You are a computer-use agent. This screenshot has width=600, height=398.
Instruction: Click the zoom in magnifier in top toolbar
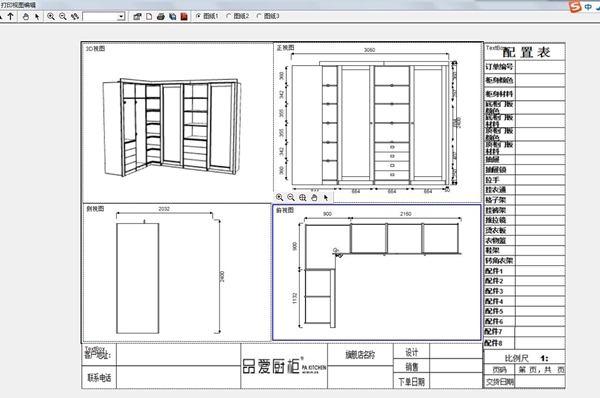51,16
